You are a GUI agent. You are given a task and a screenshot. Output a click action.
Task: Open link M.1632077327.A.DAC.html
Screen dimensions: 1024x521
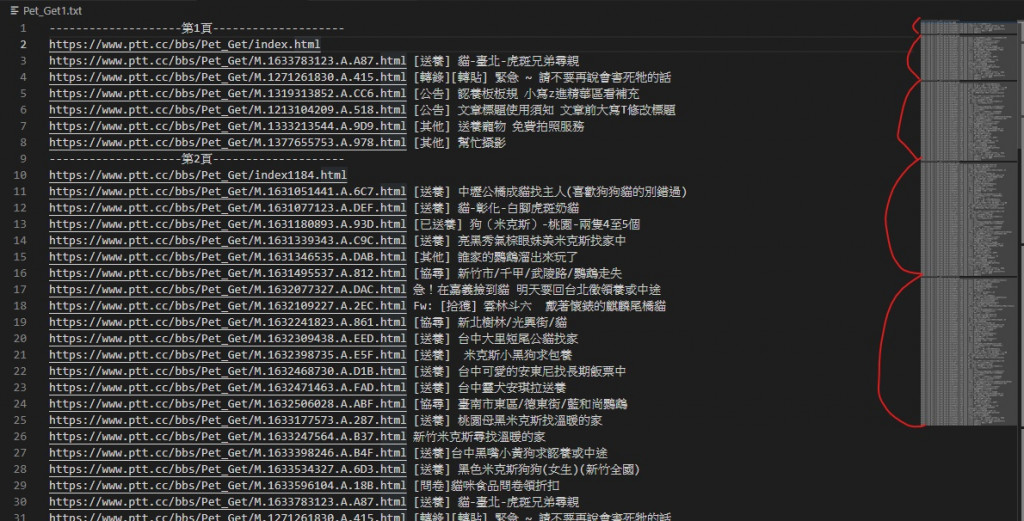coord(227,289)
